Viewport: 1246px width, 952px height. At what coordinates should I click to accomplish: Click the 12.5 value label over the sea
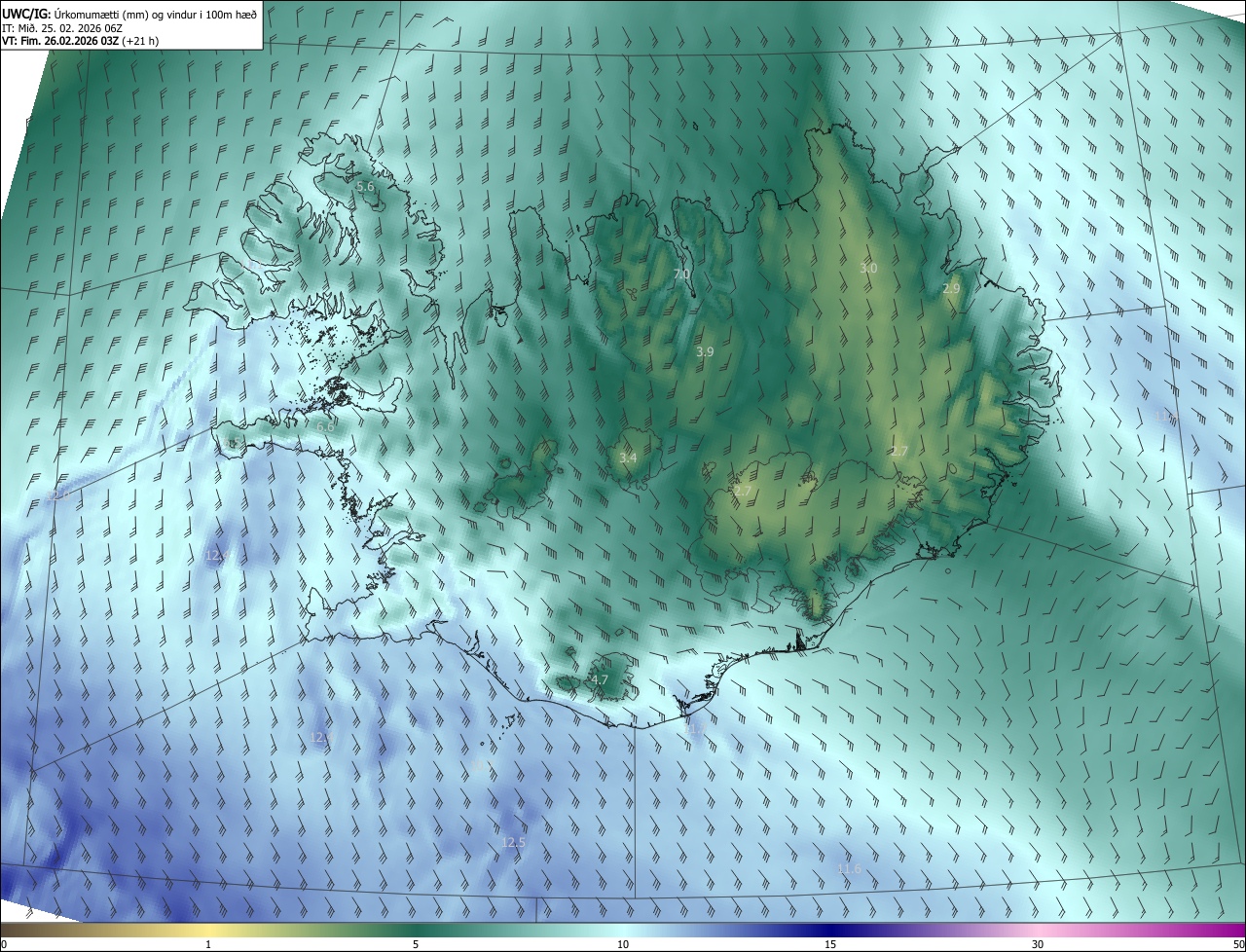click(513, 842)
